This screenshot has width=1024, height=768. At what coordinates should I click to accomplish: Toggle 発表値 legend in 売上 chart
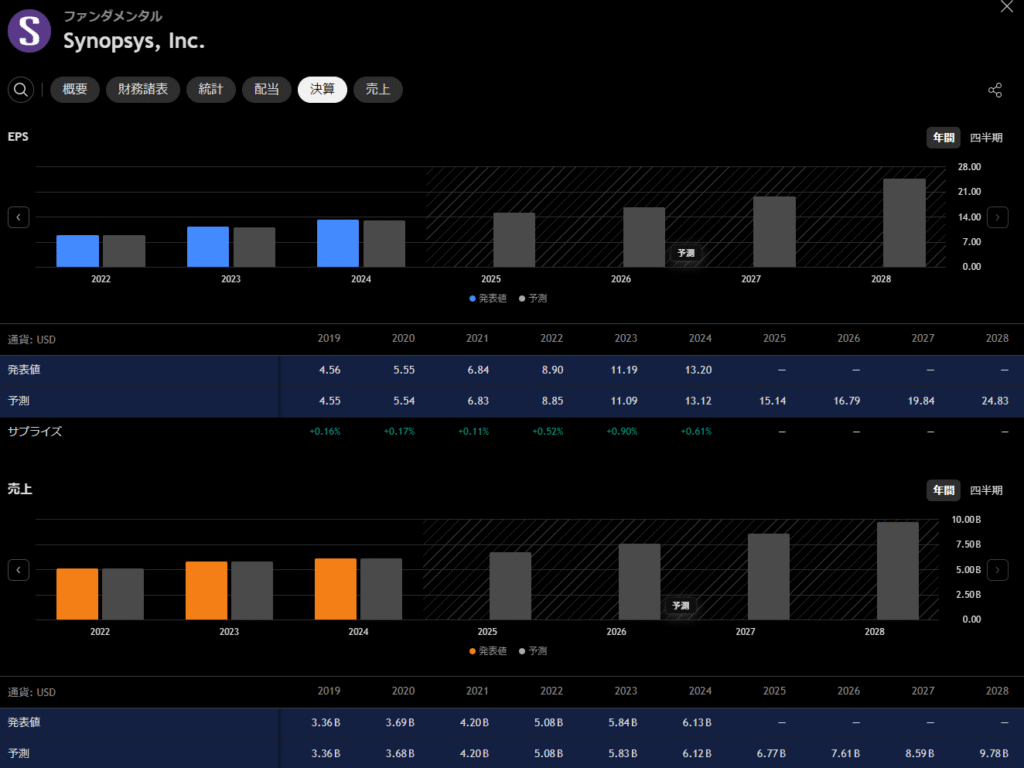(x=488, y=651)
